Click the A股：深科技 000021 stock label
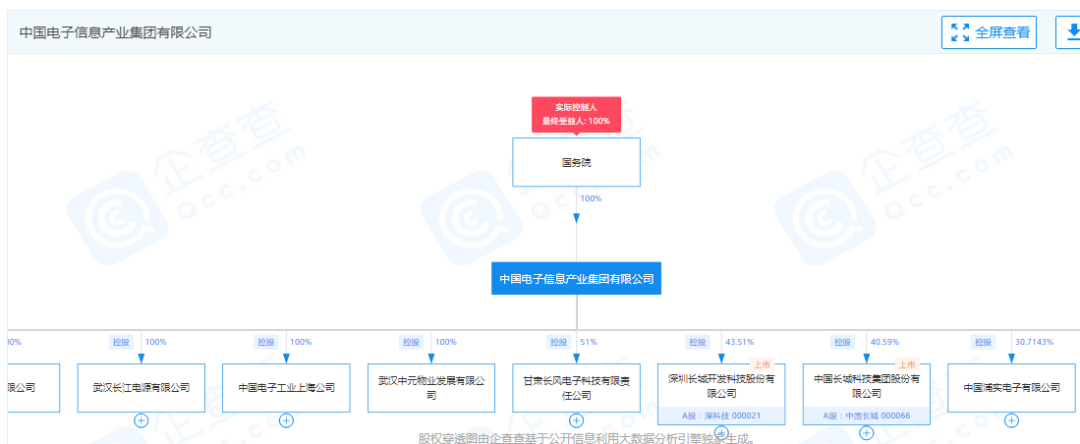The image size is (1080, 444). click(721, 416)
